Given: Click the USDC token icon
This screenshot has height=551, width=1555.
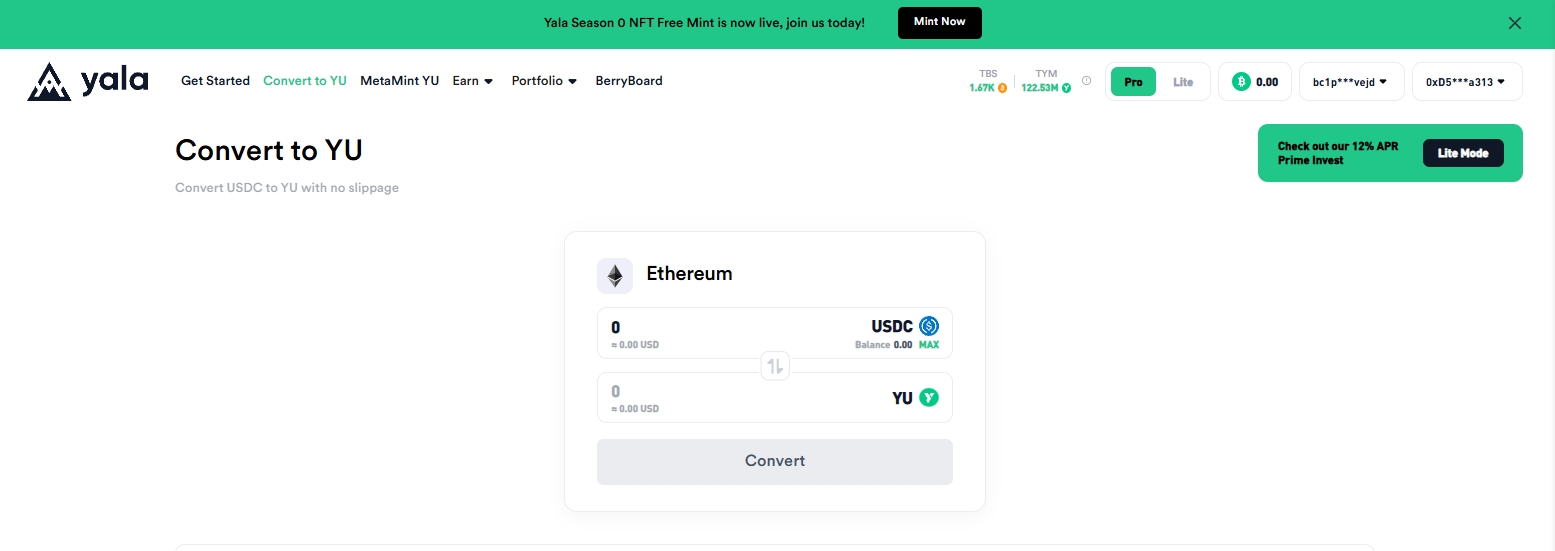Looking at the screenshot, I should (929, 326).
